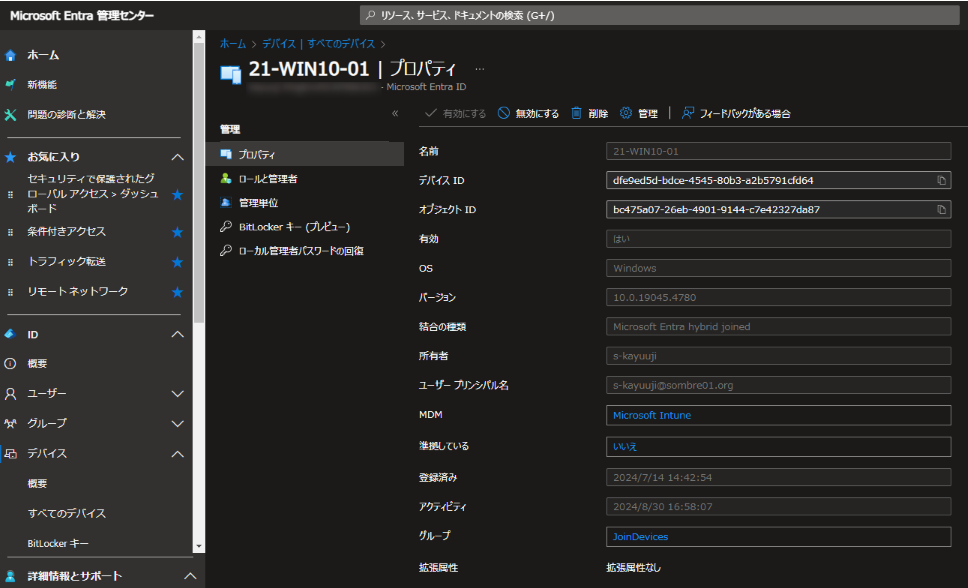Open the Microsoft Intune MDM link

[651, 415]
